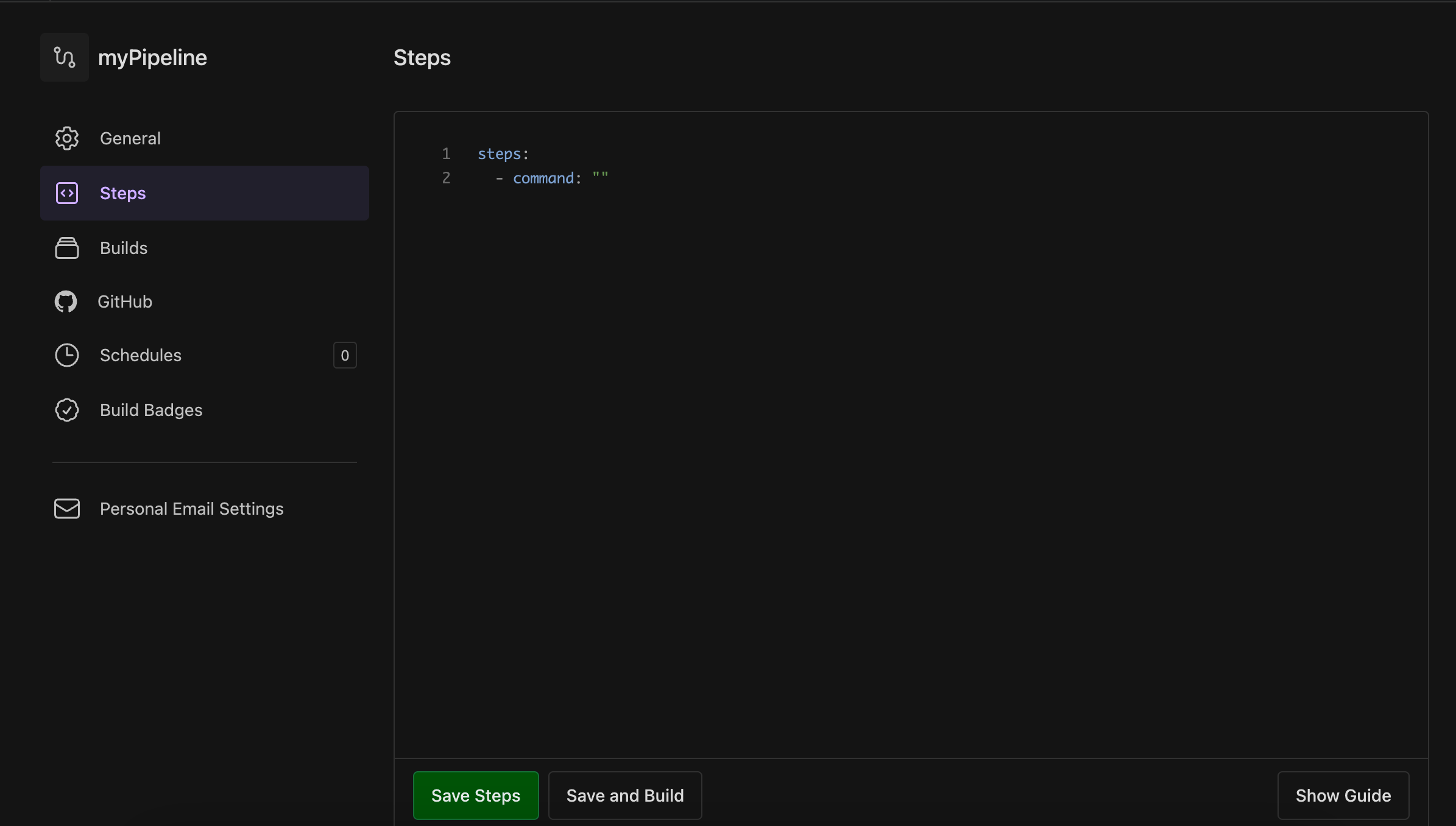Click the Build Badges badge icon

(67, 410)
